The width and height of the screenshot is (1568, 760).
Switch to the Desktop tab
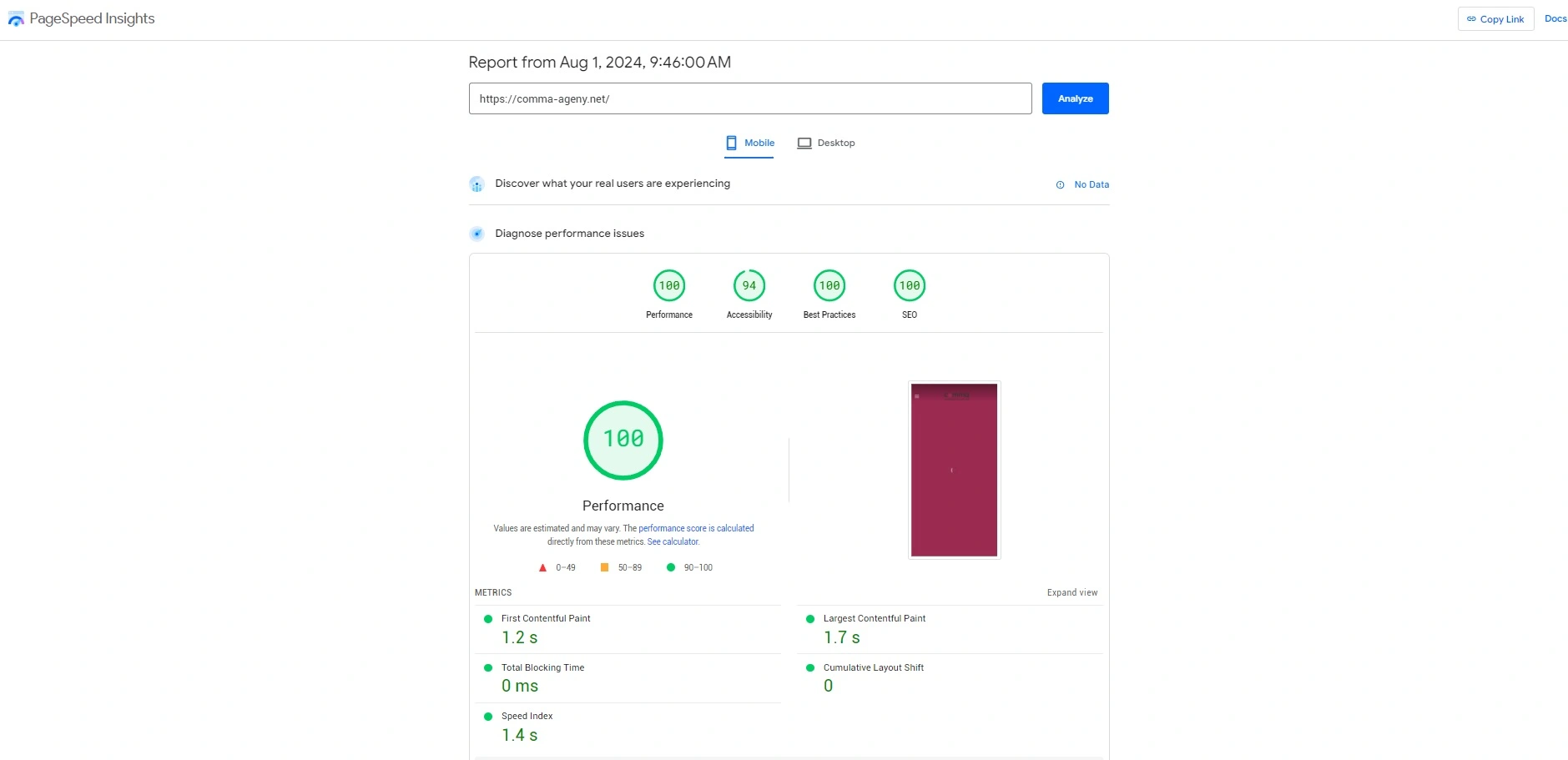[x=826, y=143]
